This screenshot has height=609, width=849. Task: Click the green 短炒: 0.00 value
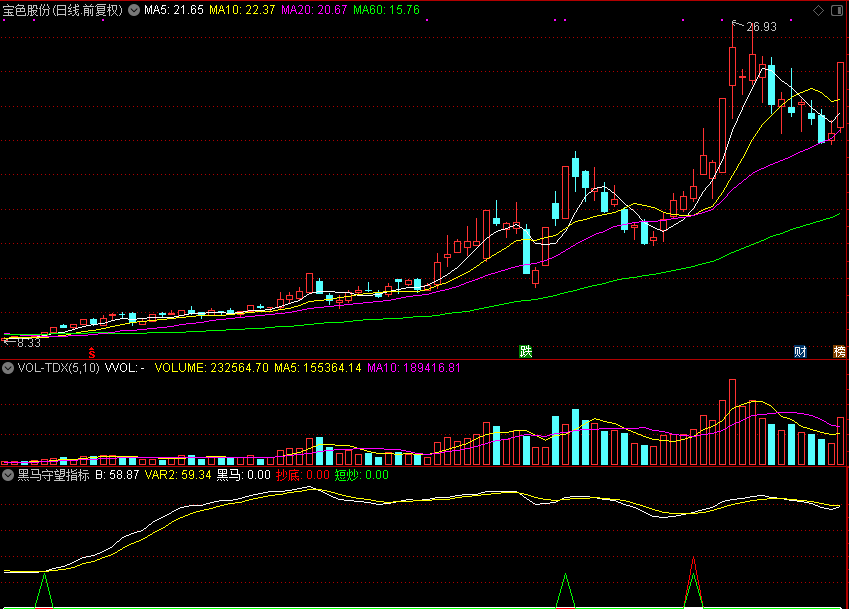point(362,475)
